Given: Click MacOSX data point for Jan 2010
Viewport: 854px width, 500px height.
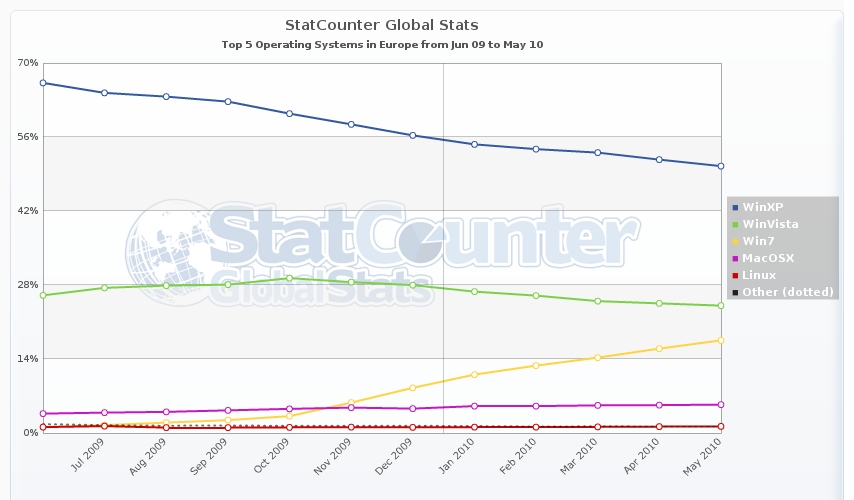Looking at the screenshot, I should pyautogui.click(x=474, y=406).
